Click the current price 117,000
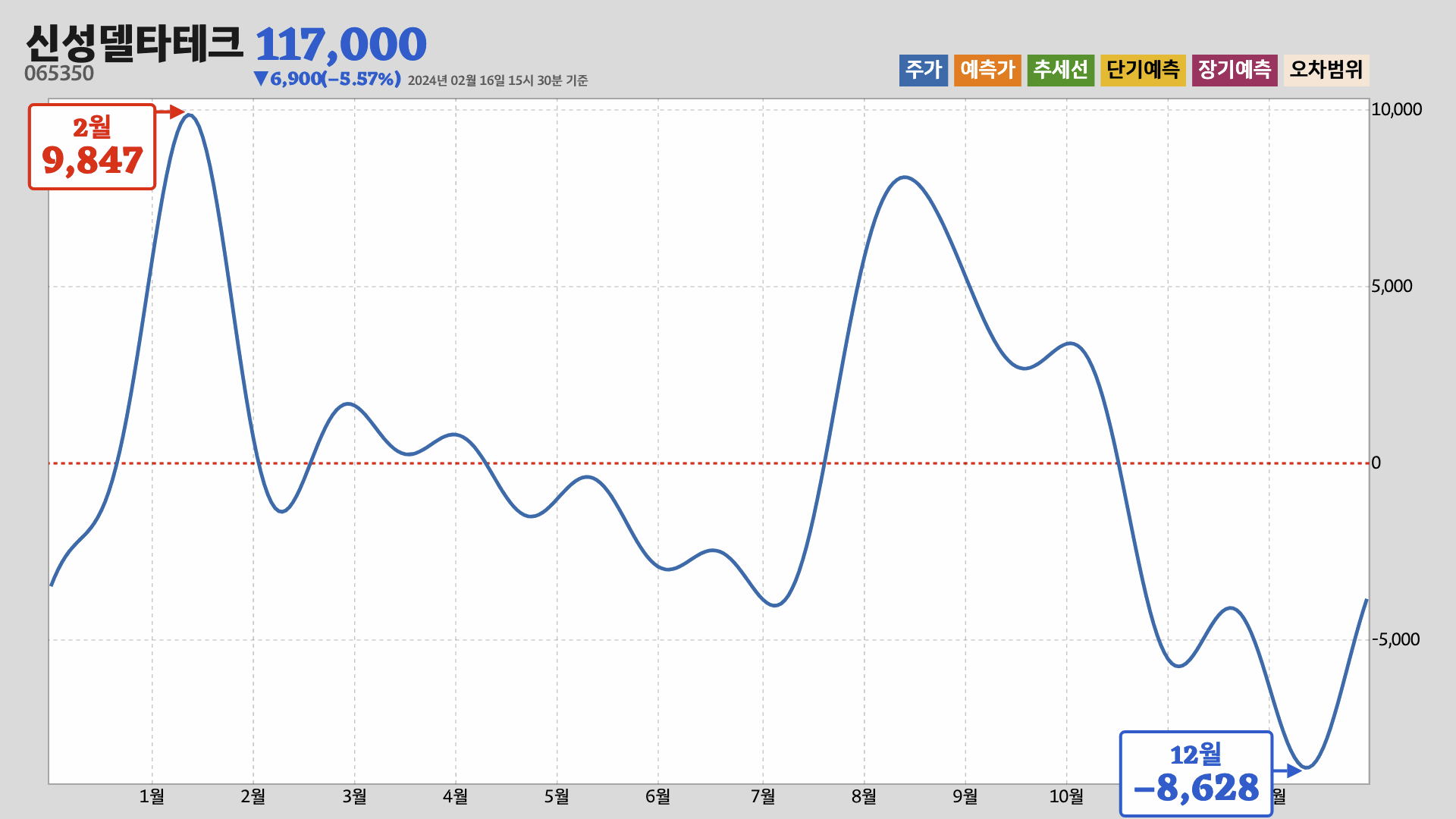 (340, 44)
